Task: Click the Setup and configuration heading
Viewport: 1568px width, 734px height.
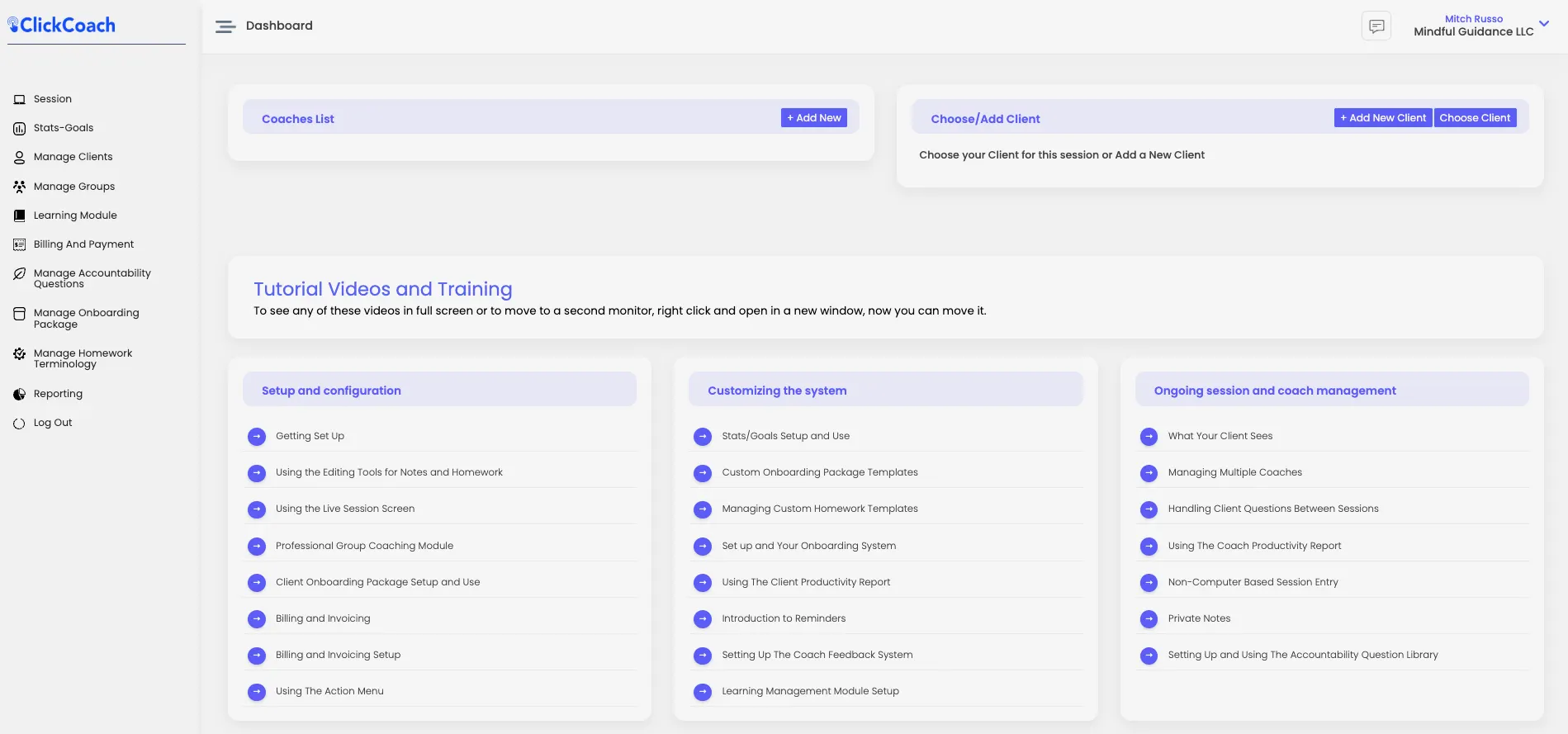Action: (x=331, y=391)
